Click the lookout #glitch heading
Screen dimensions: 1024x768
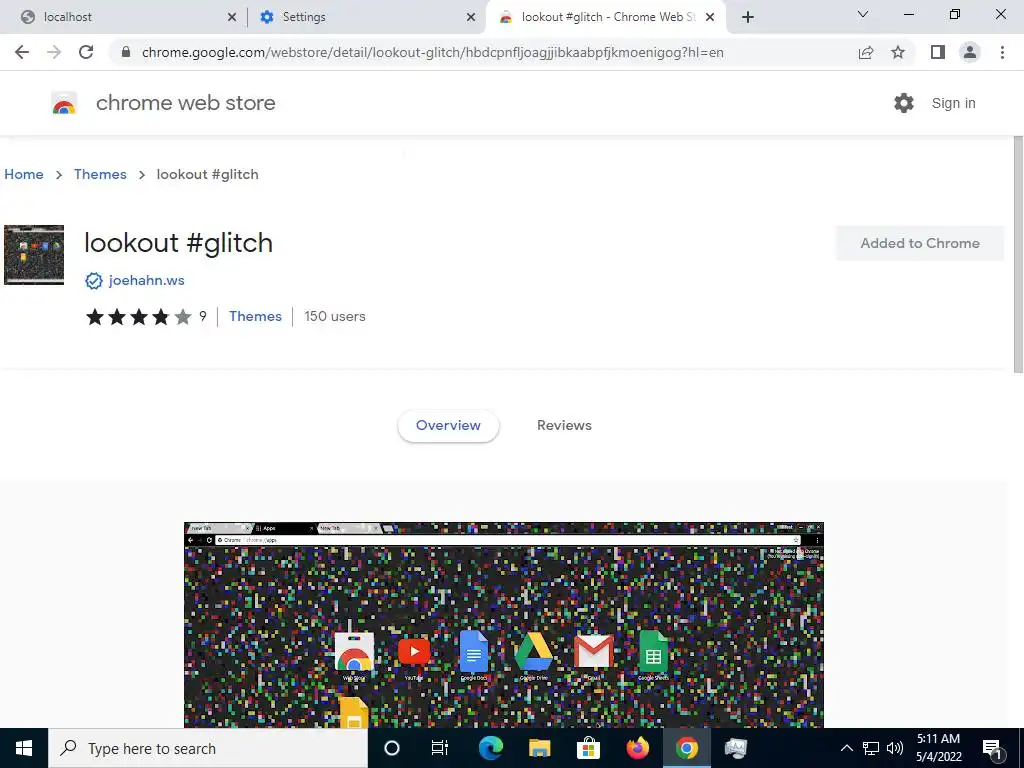178,243
